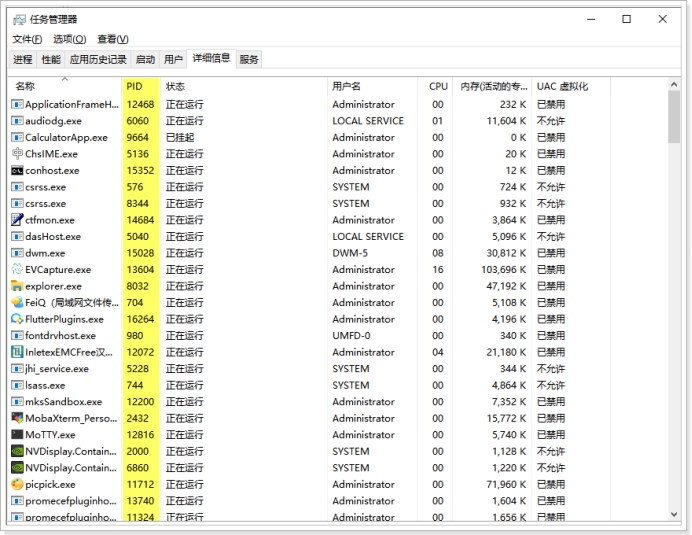Click memory value 30,812 K
The height and width of the screenshot is (535, 692).
(506, 253)
